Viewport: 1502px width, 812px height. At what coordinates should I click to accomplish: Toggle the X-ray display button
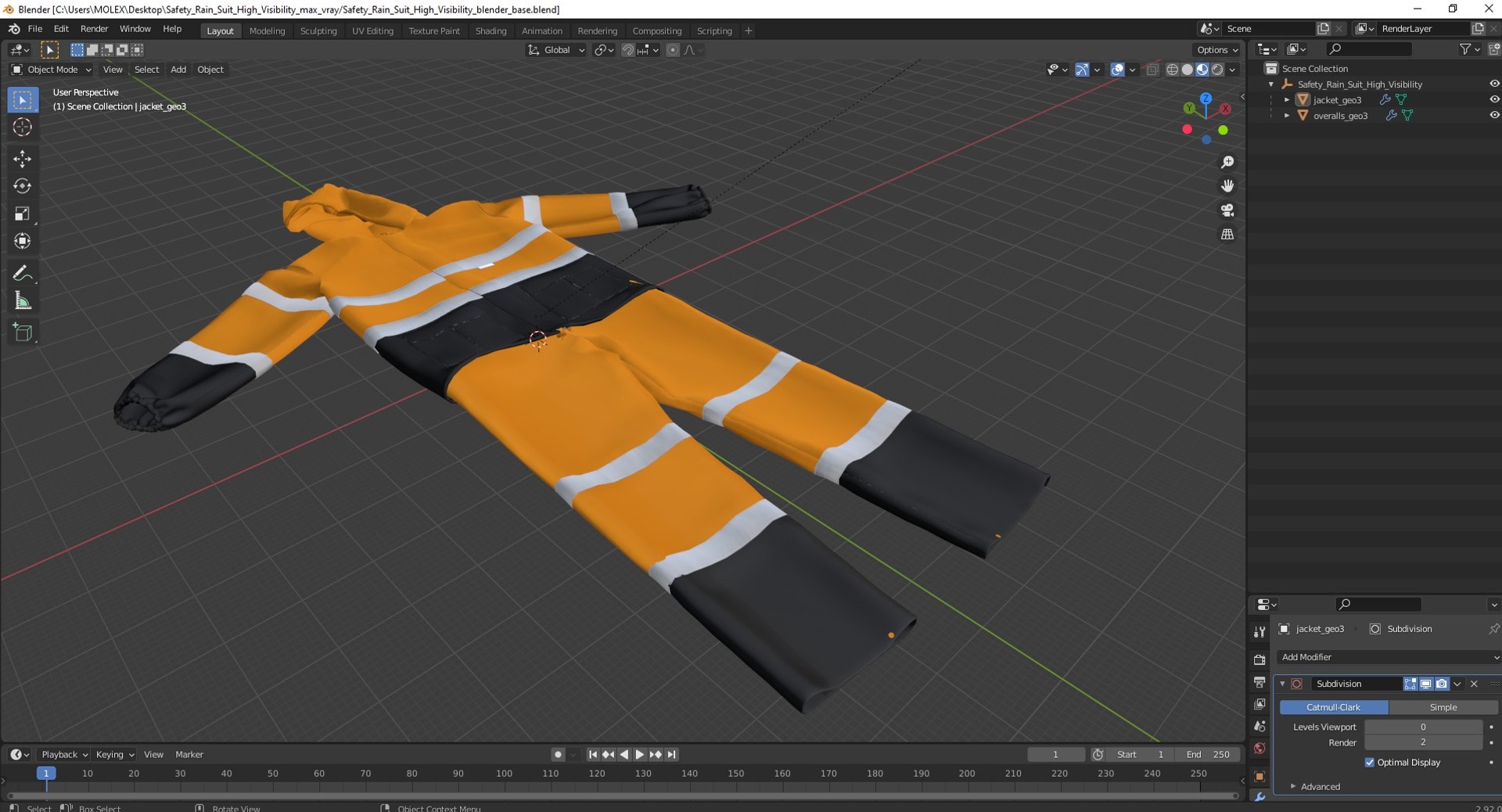(1152, 70)
